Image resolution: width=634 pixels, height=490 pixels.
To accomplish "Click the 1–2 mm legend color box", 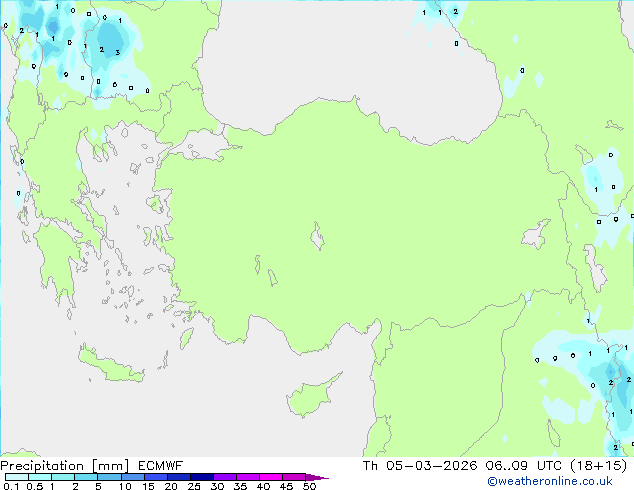I will tap(63, 477).
